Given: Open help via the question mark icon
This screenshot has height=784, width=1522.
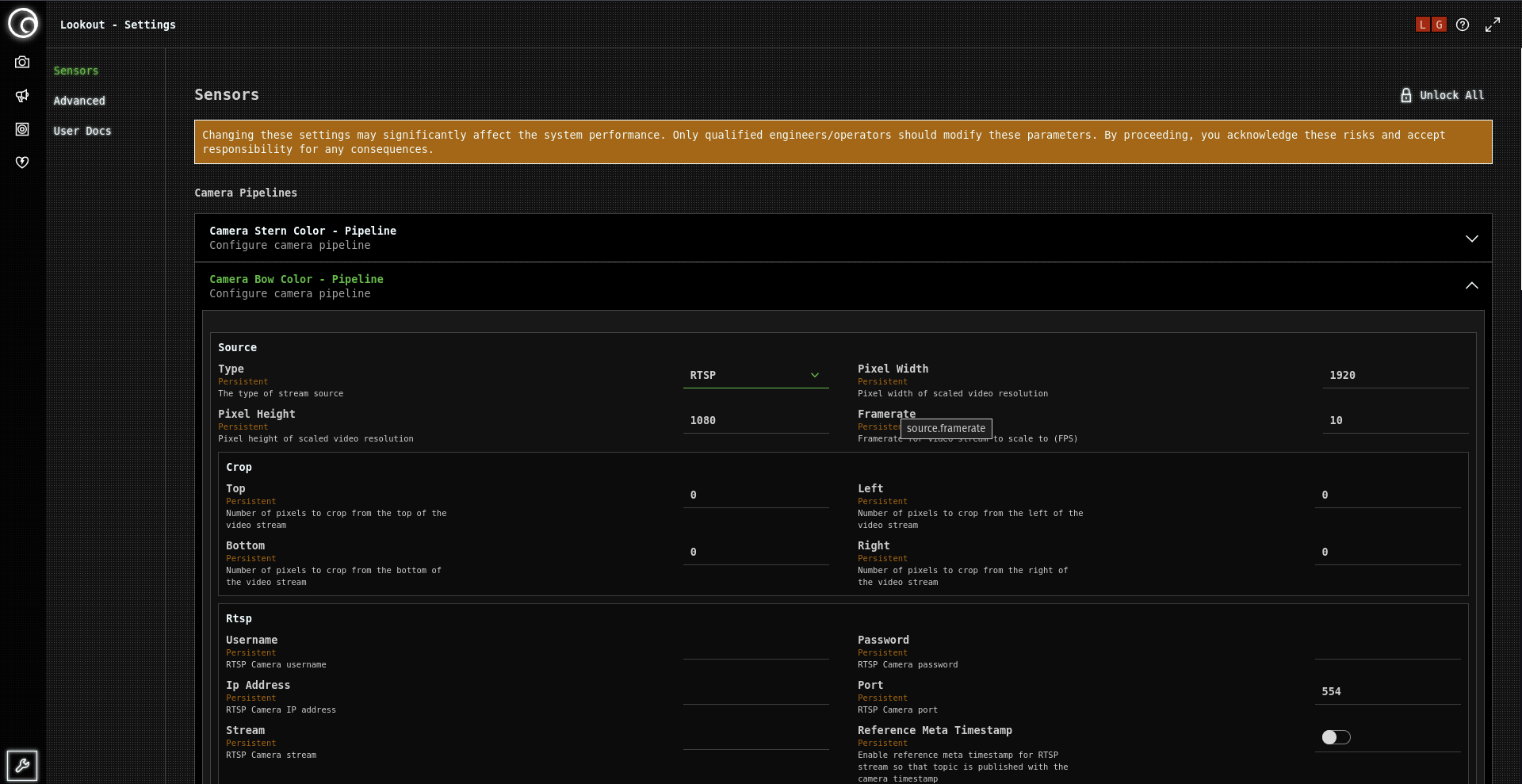Looking at the screenshot, I should tap(1463, 25).
